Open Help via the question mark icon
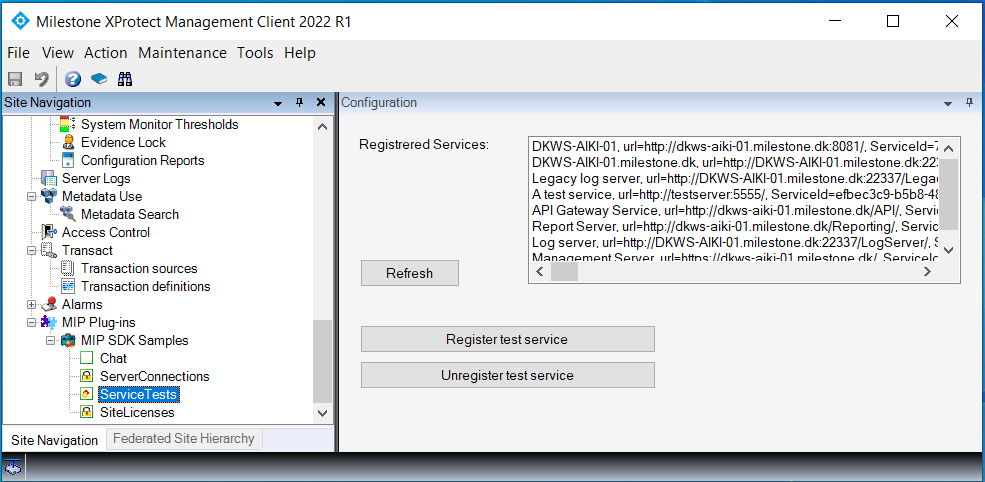The width and height of the screenshot is (985, 482). click(73, 79)
